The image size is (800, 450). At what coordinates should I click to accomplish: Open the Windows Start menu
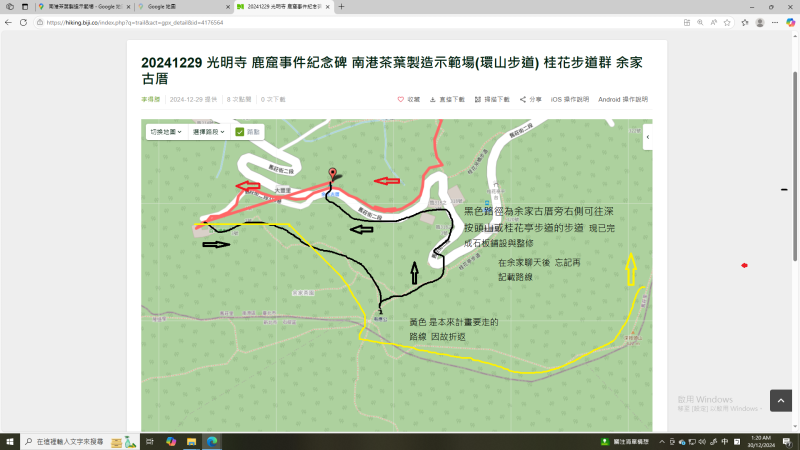pyautogui.click(x=10, y=441)
